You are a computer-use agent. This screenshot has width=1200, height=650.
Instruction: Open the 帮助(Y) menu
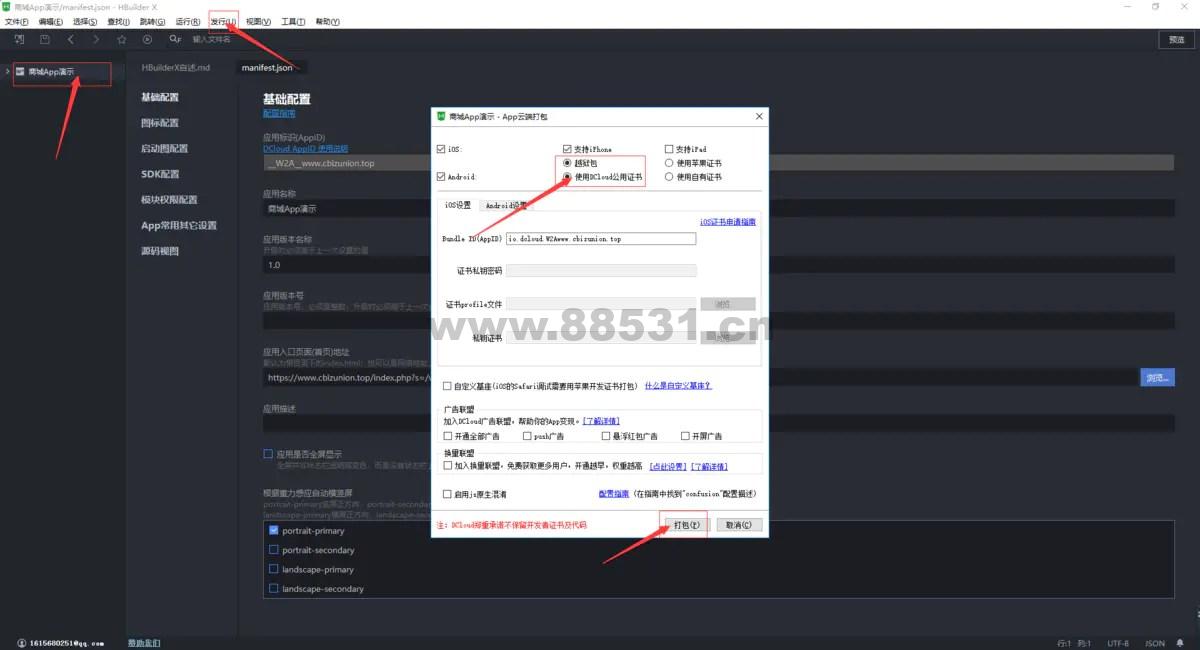click(328, 21)
